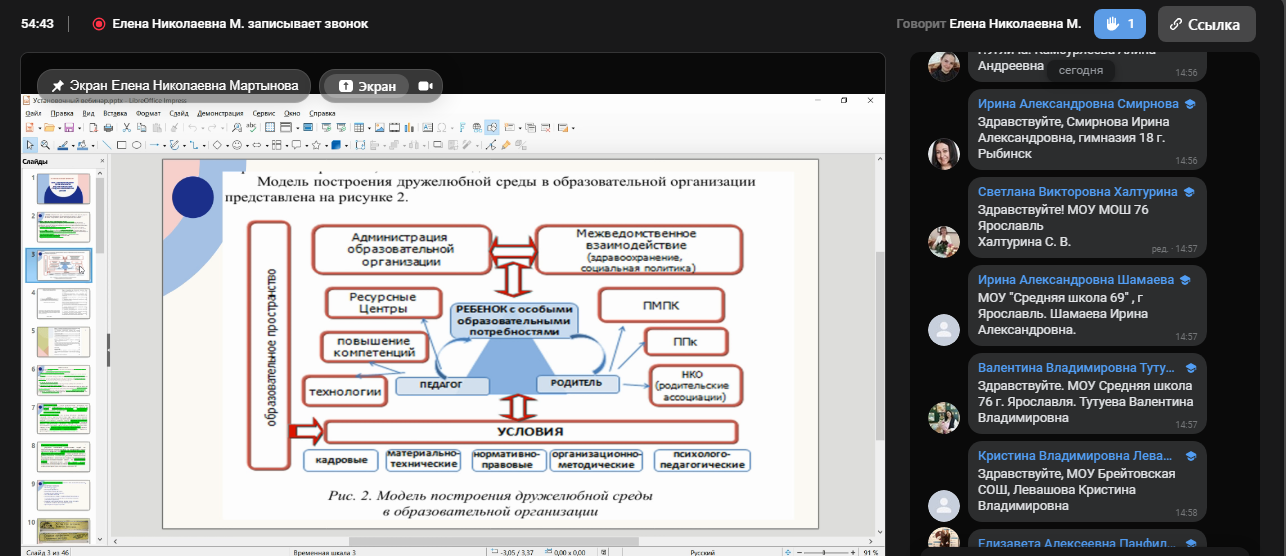The width and height of the screenshot is (1286, 556).
Task: Open the Формат menu
Action: coord(148,114)
